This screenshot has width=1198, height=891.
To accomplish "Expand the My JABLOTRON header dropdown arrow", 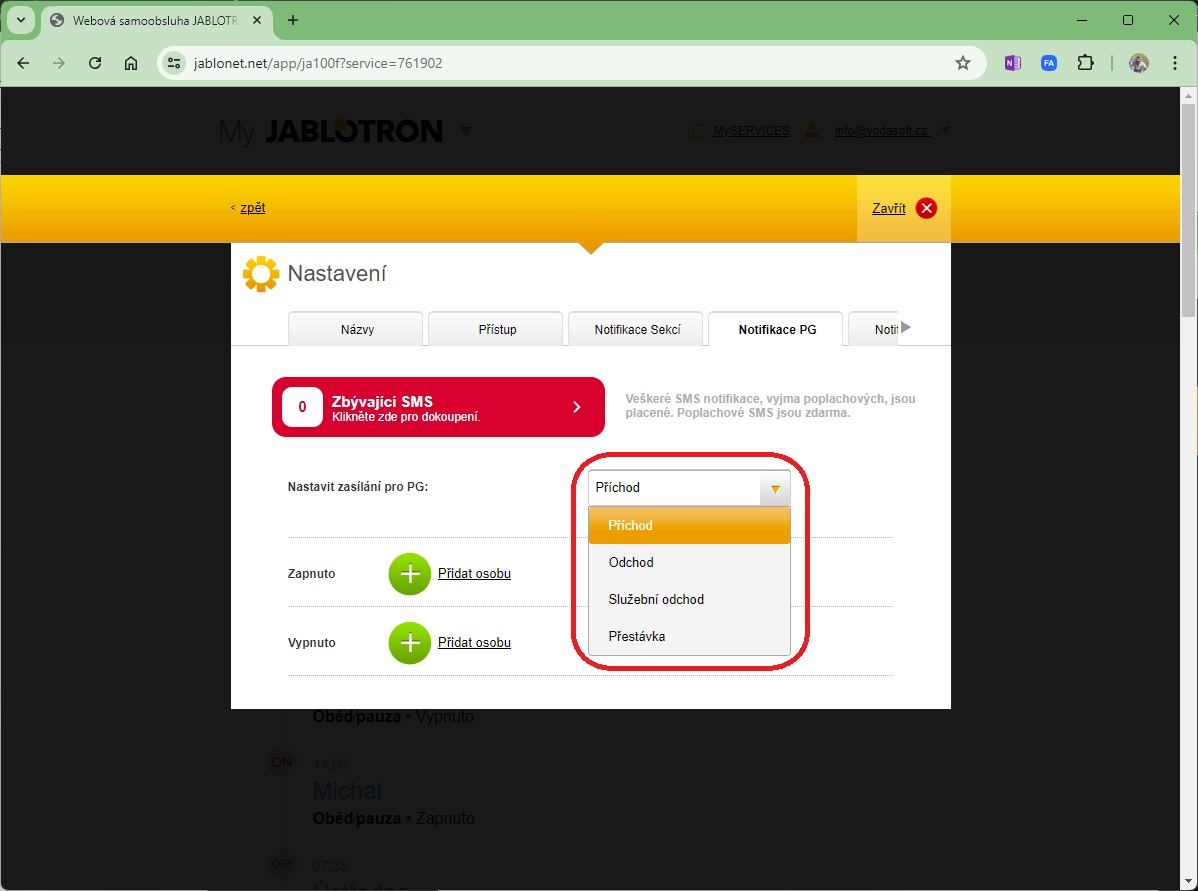I will 465,131.
